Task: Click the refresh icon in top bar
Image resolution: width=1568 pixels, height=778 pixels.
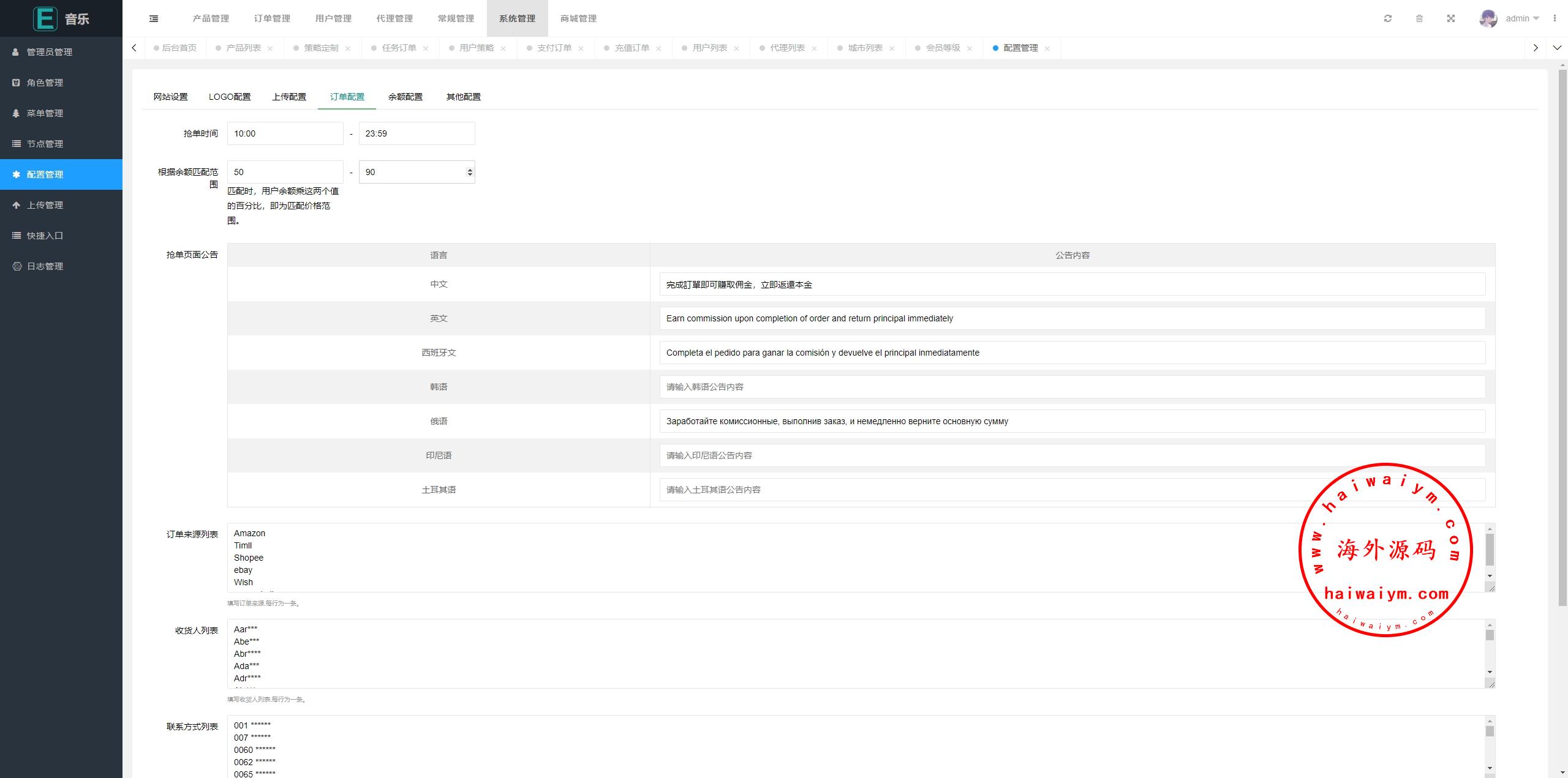Action: [1388, 18]
